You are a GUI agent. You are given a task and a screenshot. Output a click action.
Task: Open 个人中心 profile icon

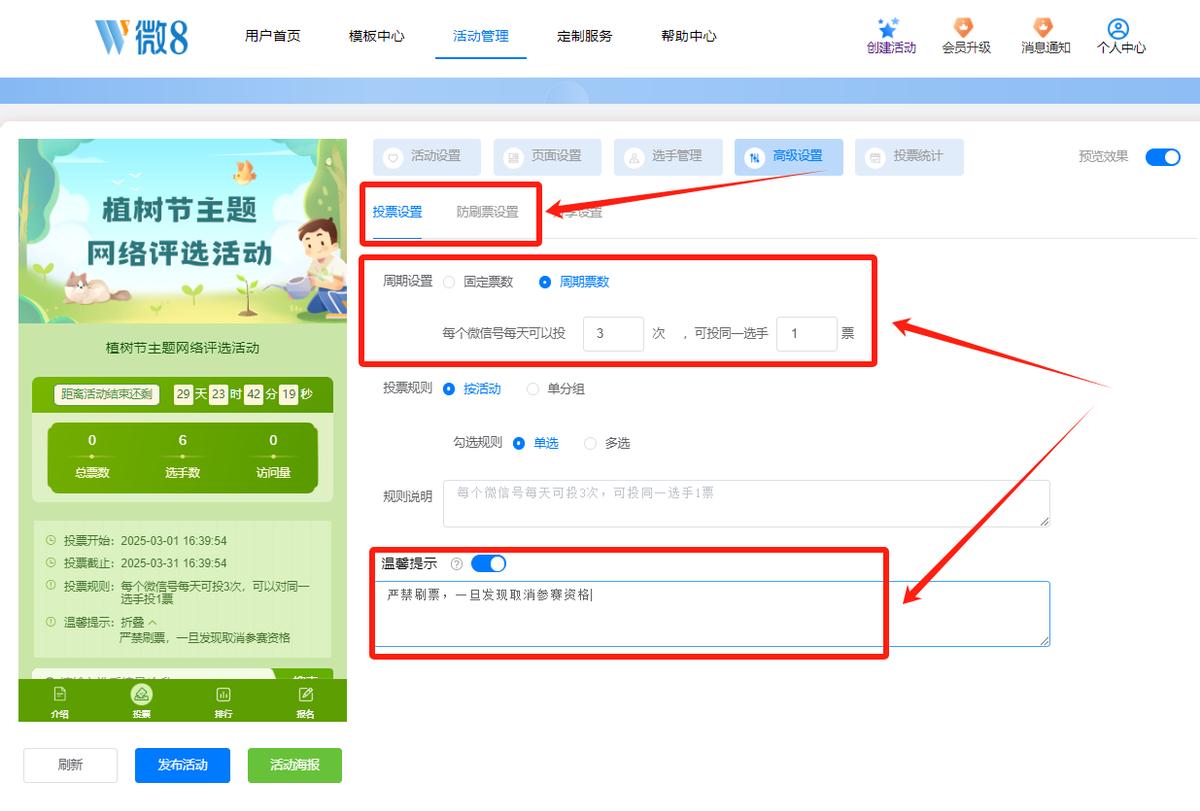click(x=1119, y=29)
